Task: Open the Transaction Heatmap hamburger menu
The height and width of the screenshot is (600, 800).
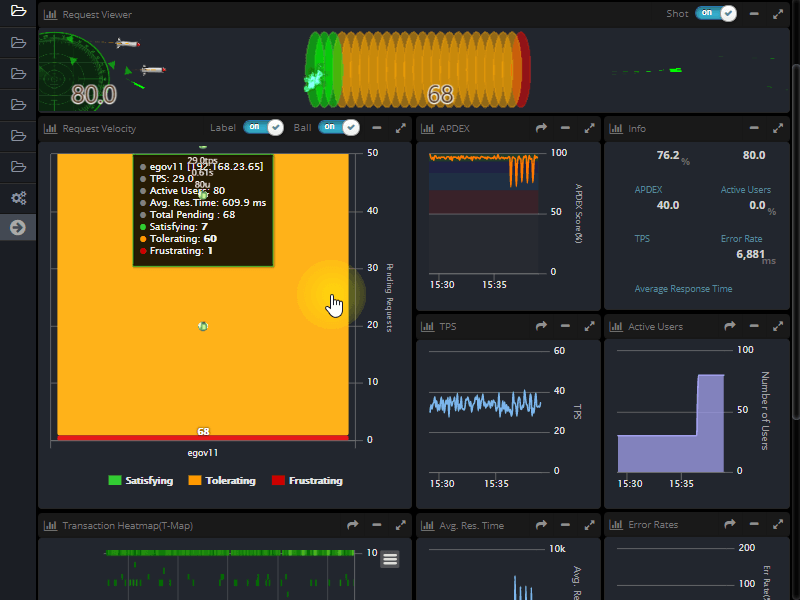Action: click(x=390, y=559)
